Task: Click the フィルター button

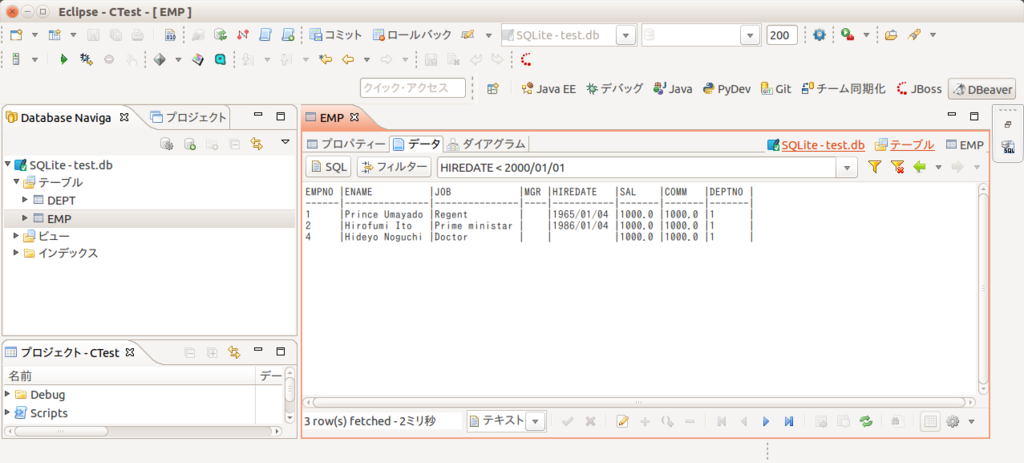Action: tap(394, 168)
